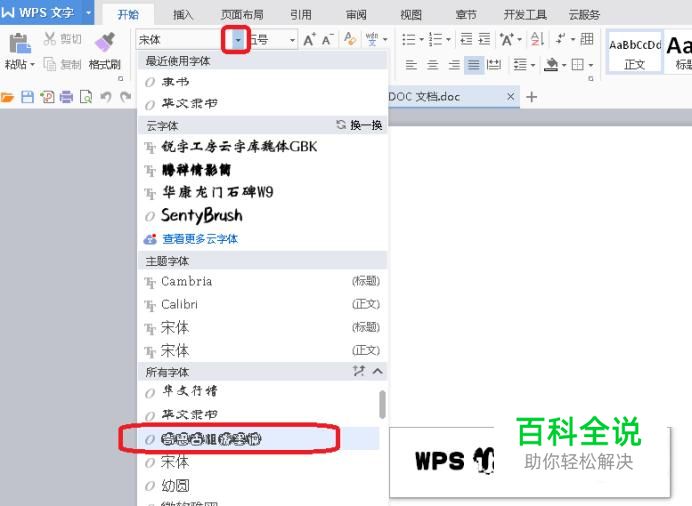Click the line spacing icon
The image size is (692, 506).
(520, 65)
